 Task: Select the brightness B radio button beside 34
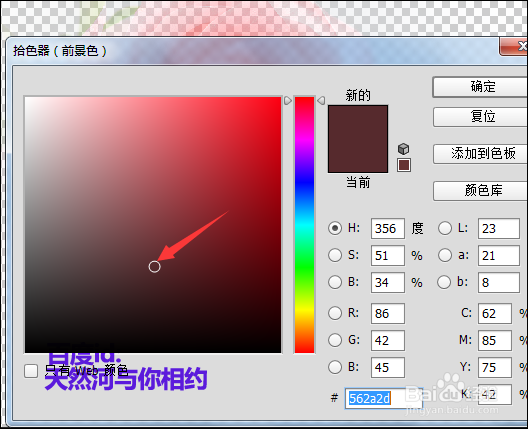pos(335,282)
